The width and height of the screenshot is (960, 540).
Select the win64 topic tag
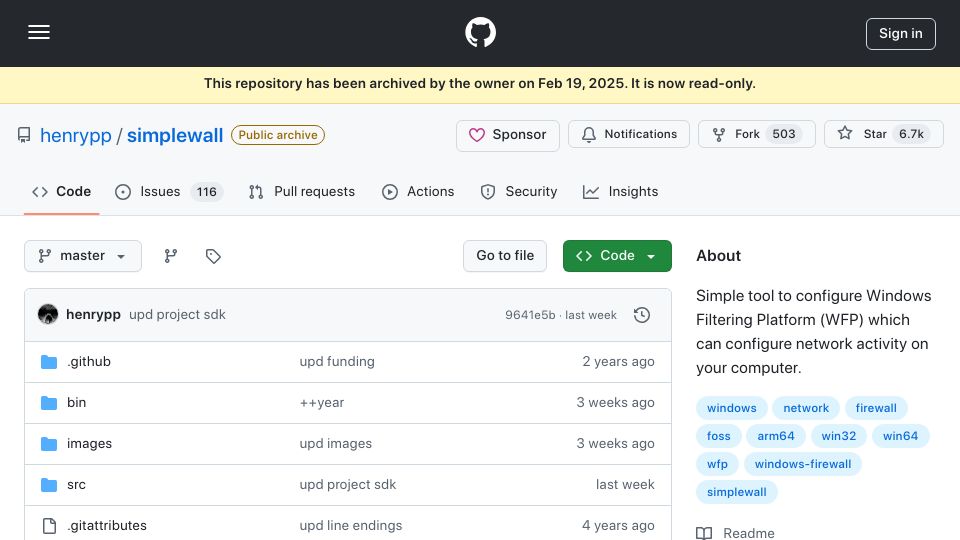(900, 437)
